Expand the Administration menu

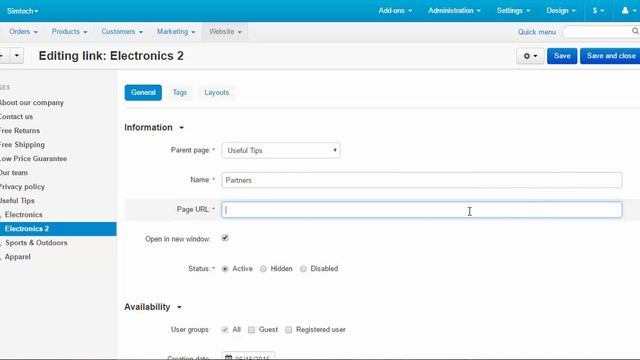pyautogui.click(x=454, y=11)
